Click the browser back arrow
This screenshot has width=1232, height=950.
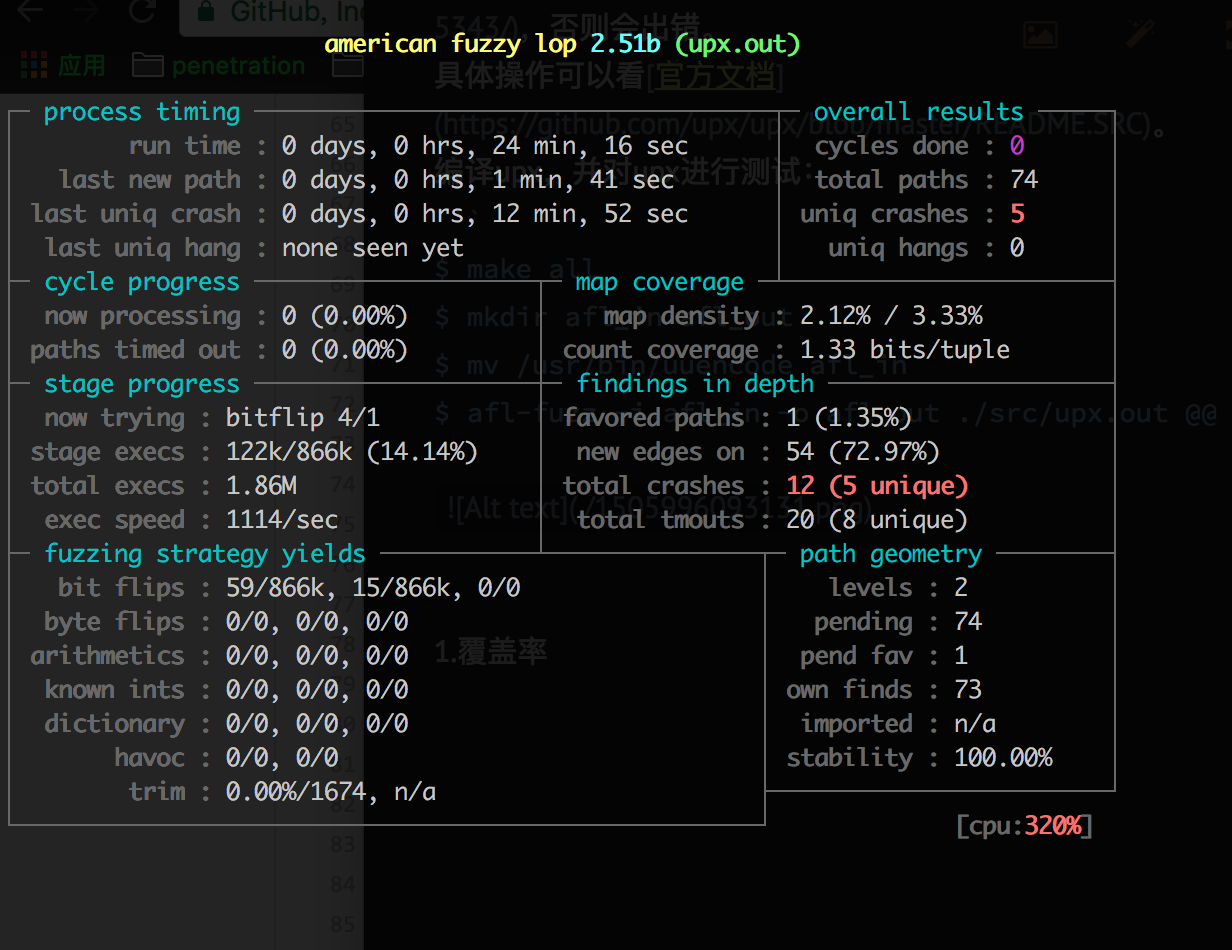[30, 12]
